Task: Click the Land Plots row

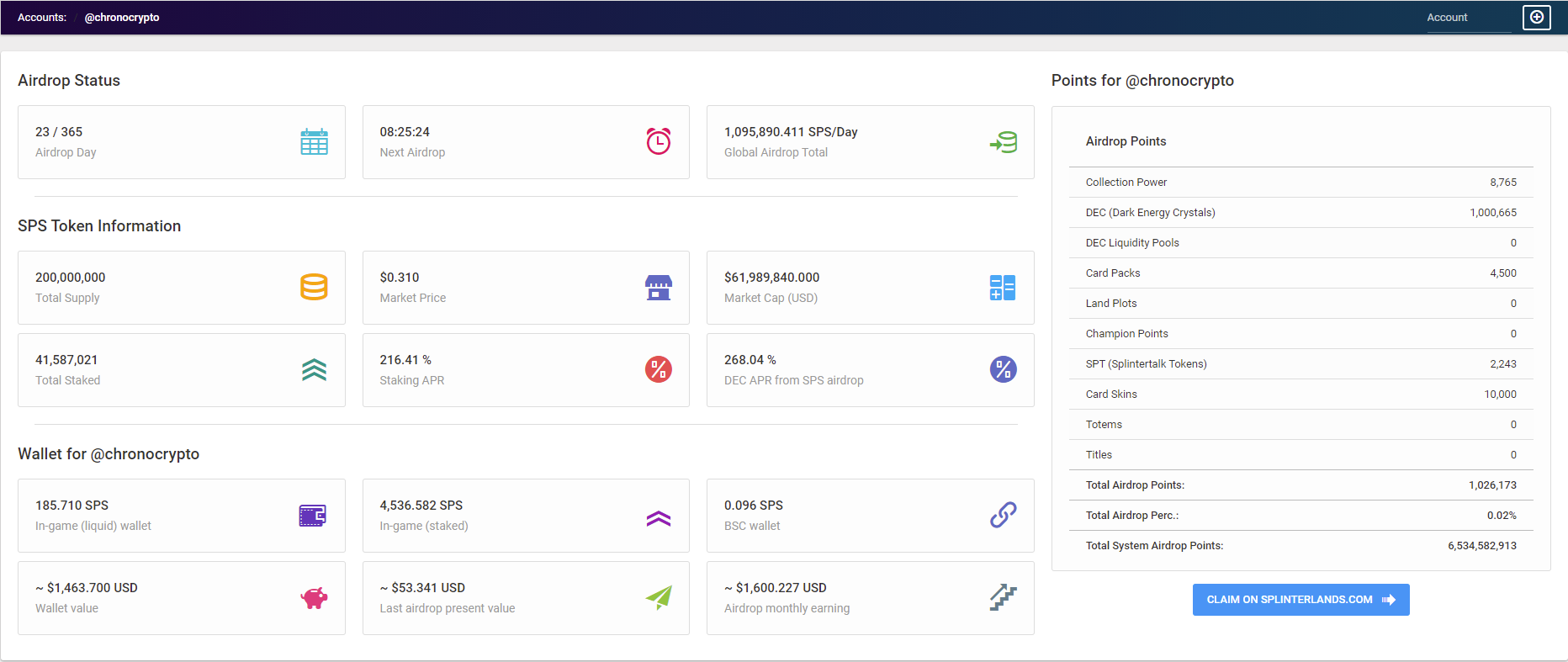Action: coord(1300,304)
